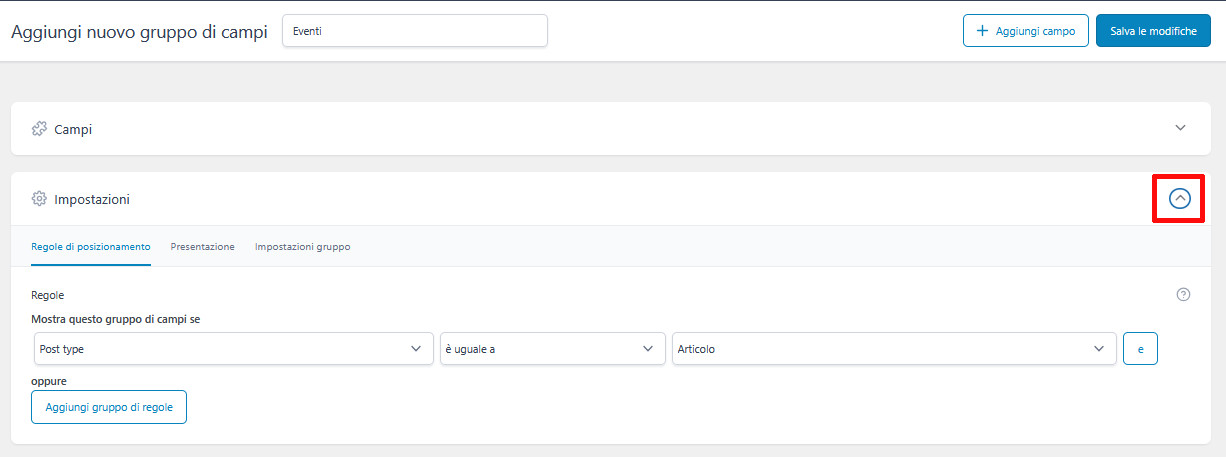Open the Post type dropdown
This screenshot has height=457, width=1226.
coord(232,349)
